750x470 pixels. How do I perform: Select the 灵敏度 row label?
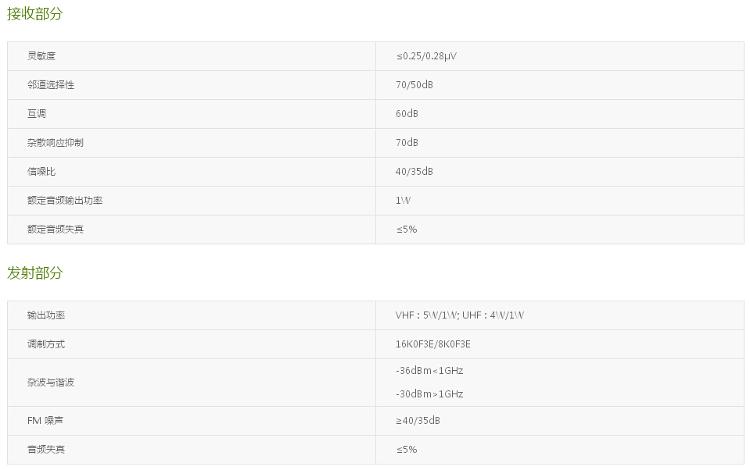click(41, 56)
